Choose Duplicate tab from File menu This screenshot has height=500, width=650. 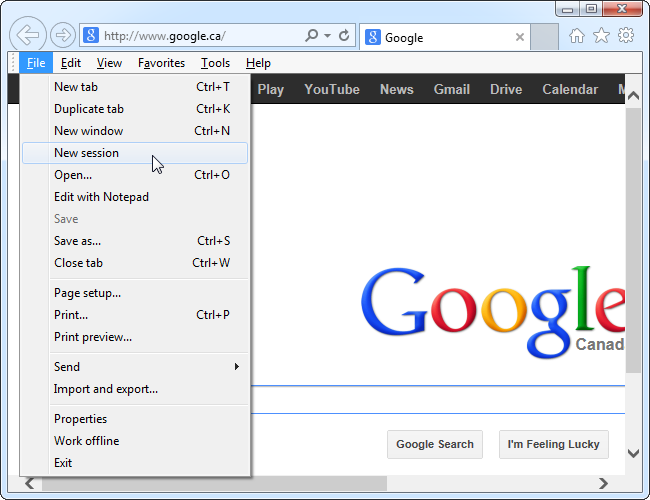click(135, 109)
